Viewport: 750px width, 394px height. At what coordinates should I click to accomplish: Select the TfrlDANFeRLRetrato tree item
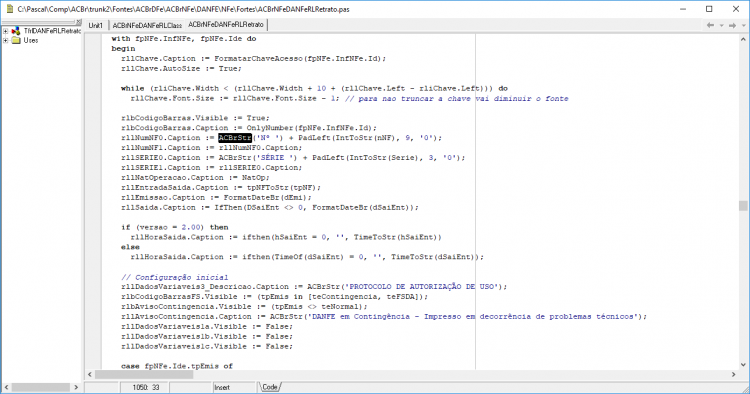point(52,31)
